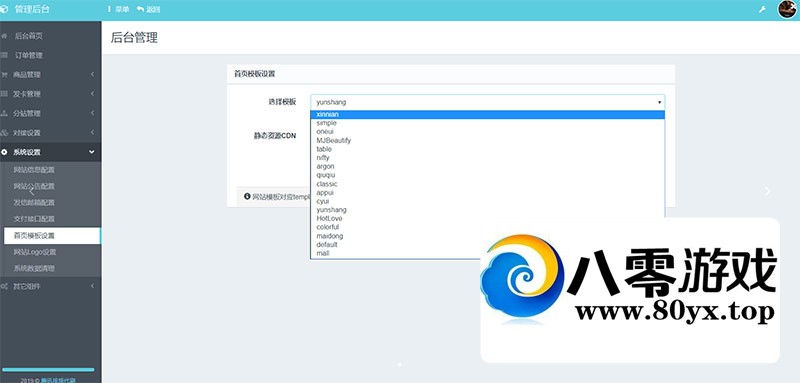Select xinnian from the template list

(487, 115)
